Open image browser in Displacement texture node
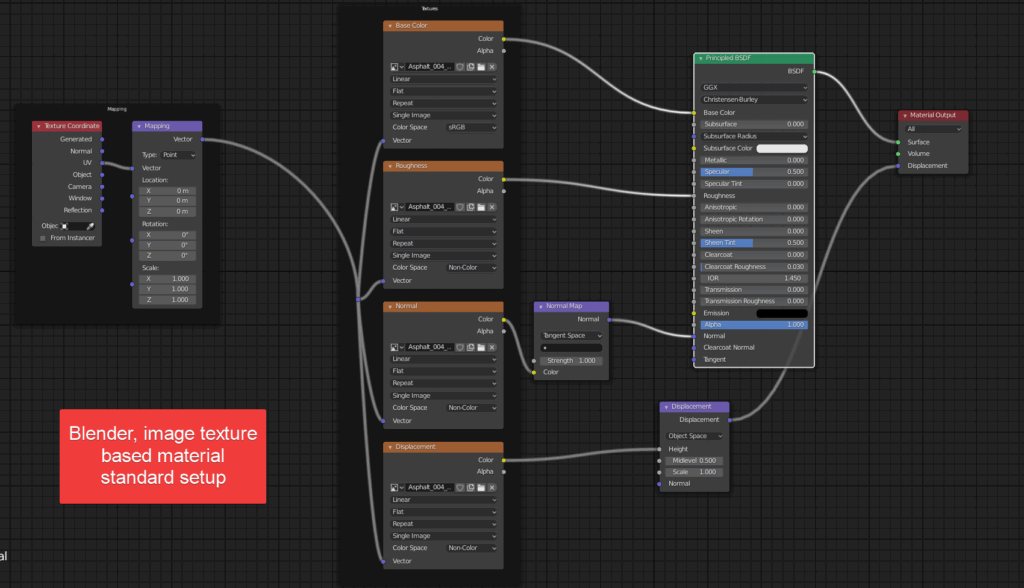 [x=396, y=487]
